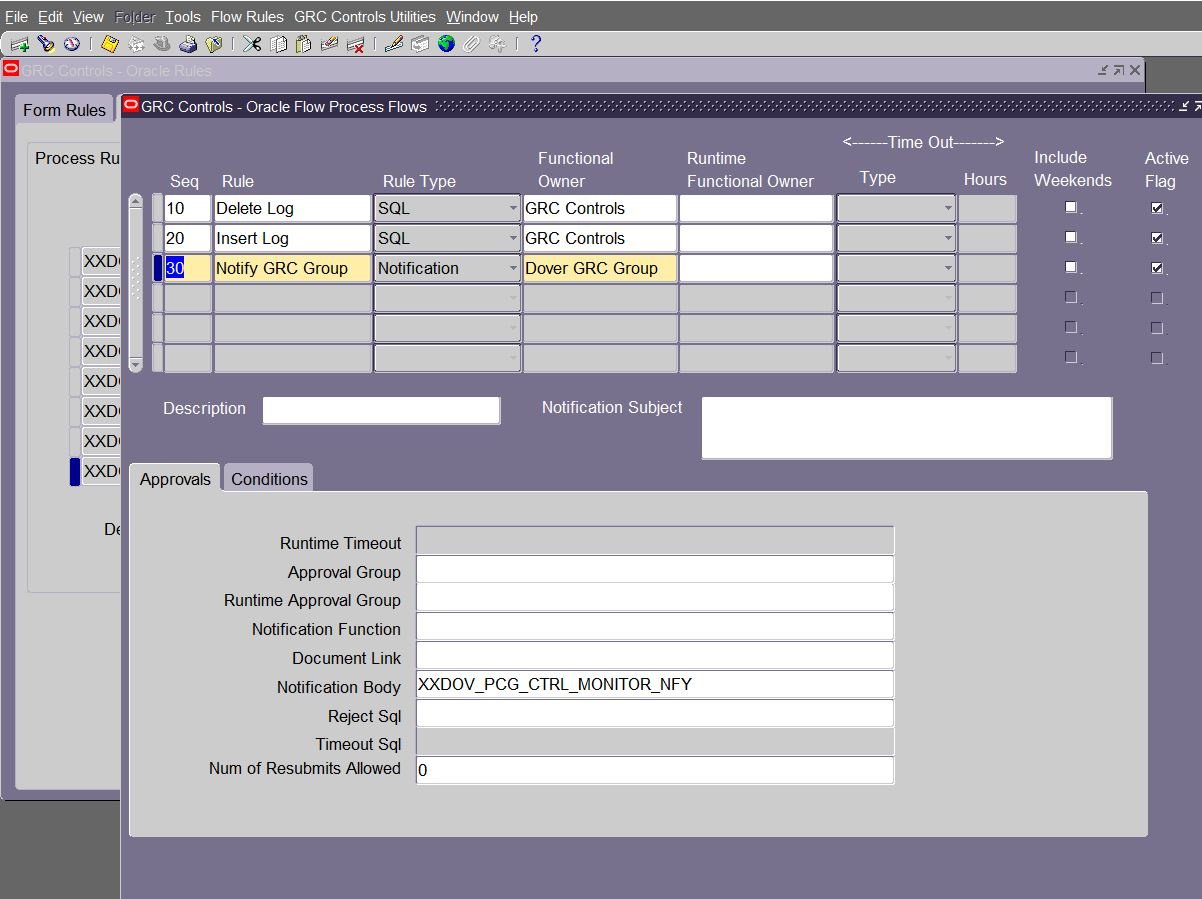Open the Window menu
1202x899 pixels.
(472, 17)
